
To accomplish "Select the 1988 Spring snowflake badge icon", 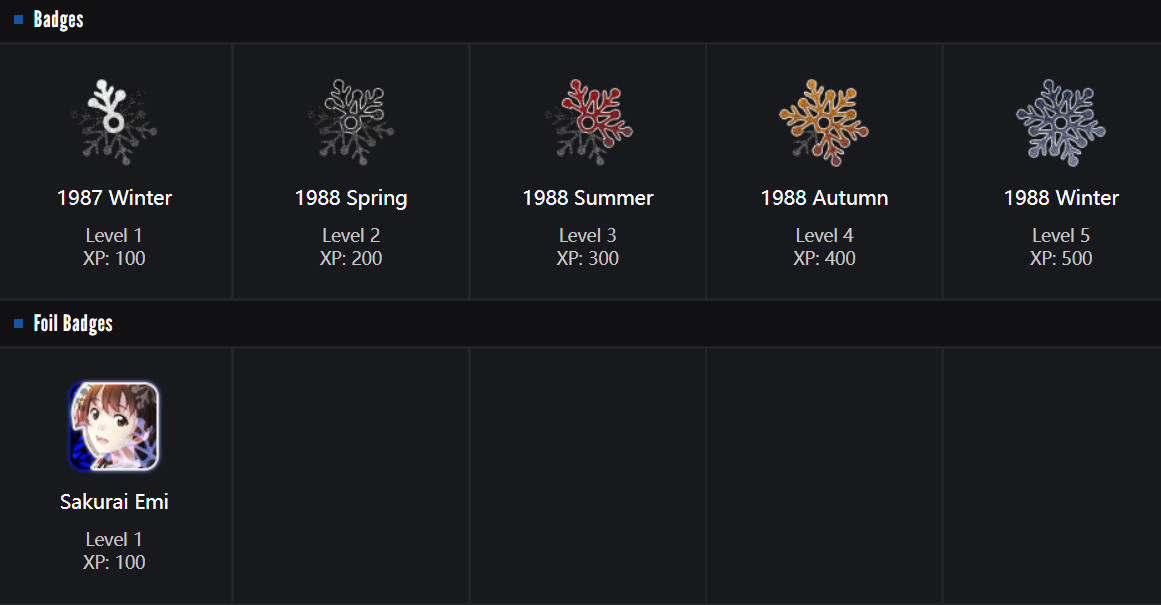I will pos(351,123).
